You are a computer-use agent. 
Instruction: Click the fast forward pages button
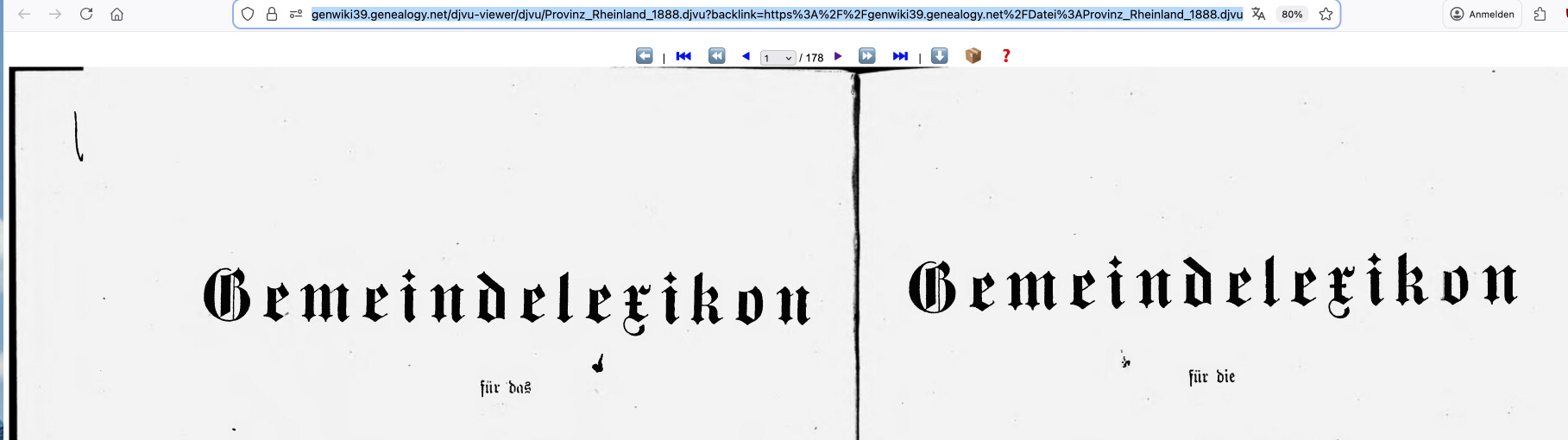[867, 56]
